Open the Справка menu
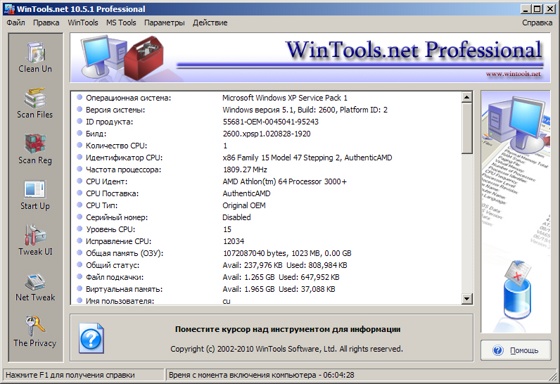This screenshot has height=384, width=560. 537,23
